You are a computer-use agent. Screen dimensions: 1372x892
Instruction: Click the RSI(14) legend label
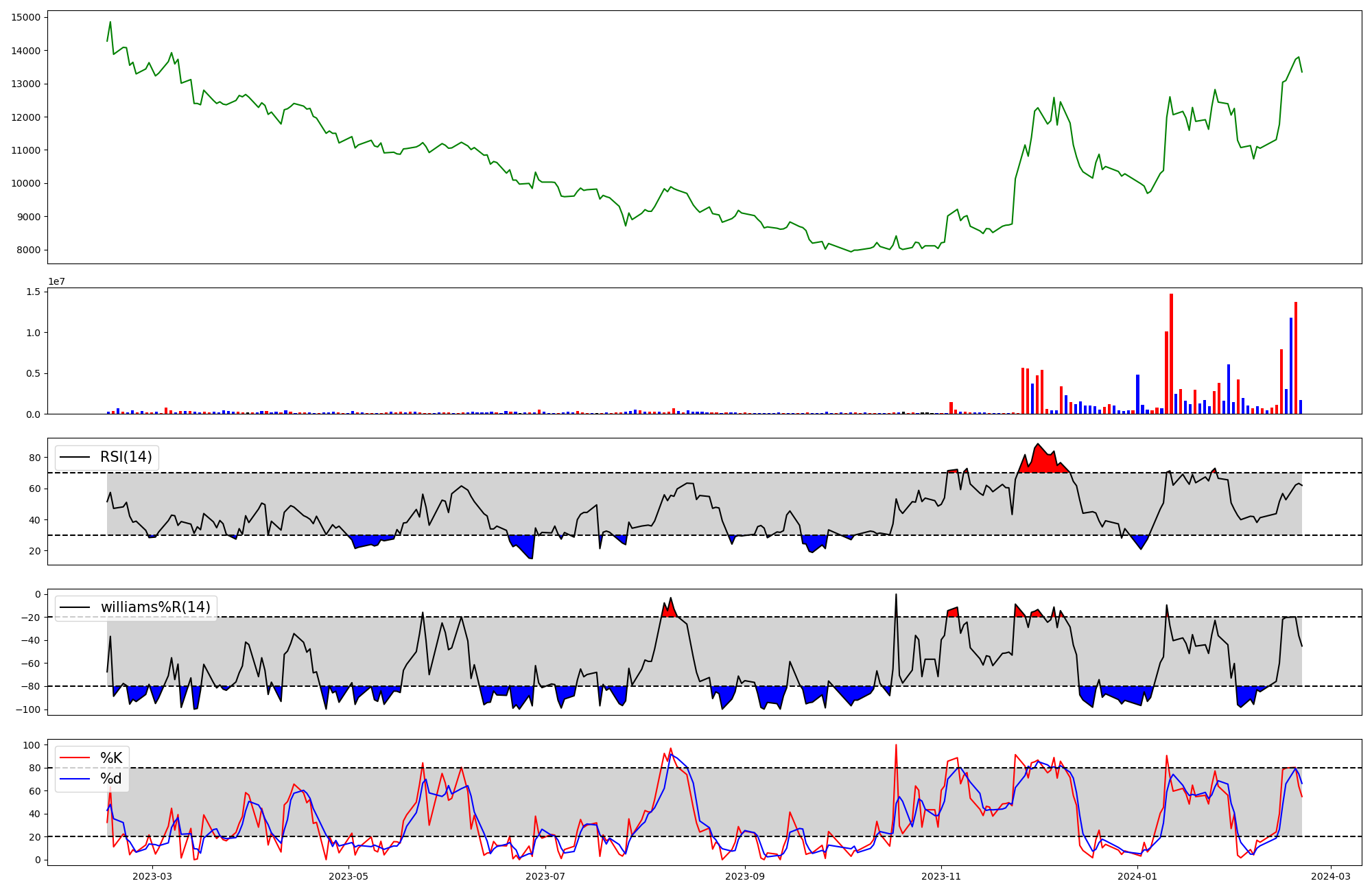click(126, 457)
